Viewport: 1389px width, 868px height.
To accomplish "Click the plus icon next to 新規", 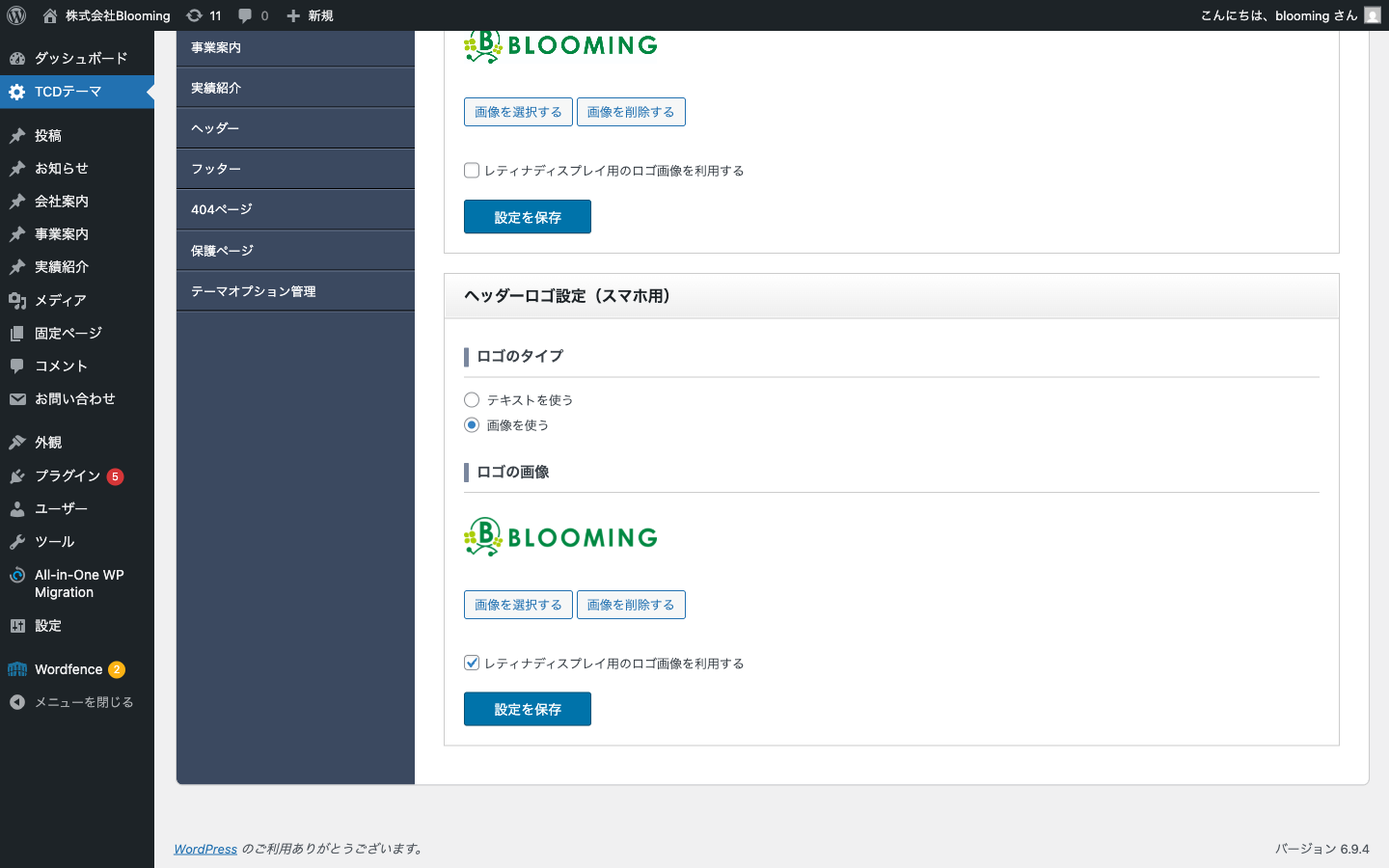I will 293,15.
